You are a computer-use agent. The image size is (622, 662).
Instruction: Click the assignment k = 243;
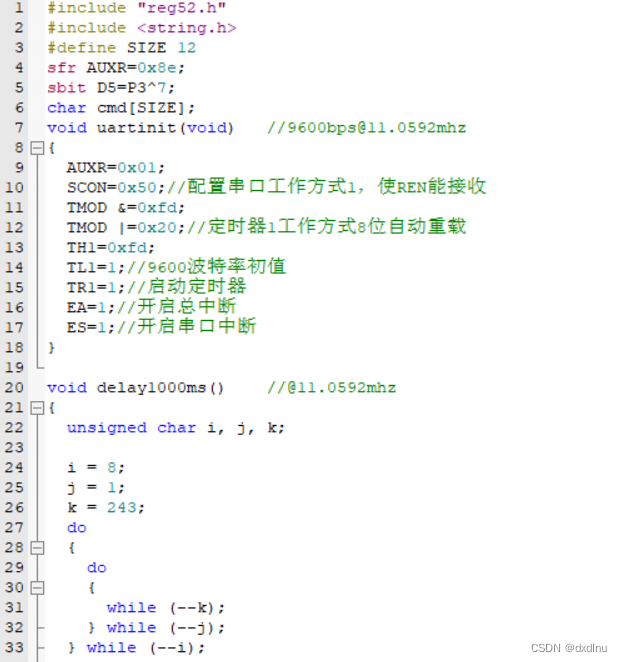point(106,508)
